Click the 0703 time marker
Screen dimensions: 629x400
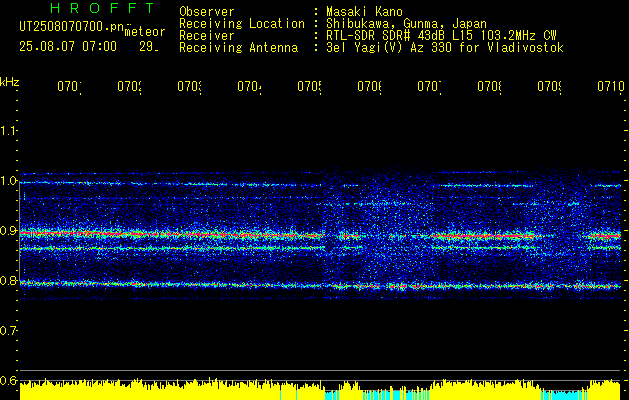click(x=189, y=87)
